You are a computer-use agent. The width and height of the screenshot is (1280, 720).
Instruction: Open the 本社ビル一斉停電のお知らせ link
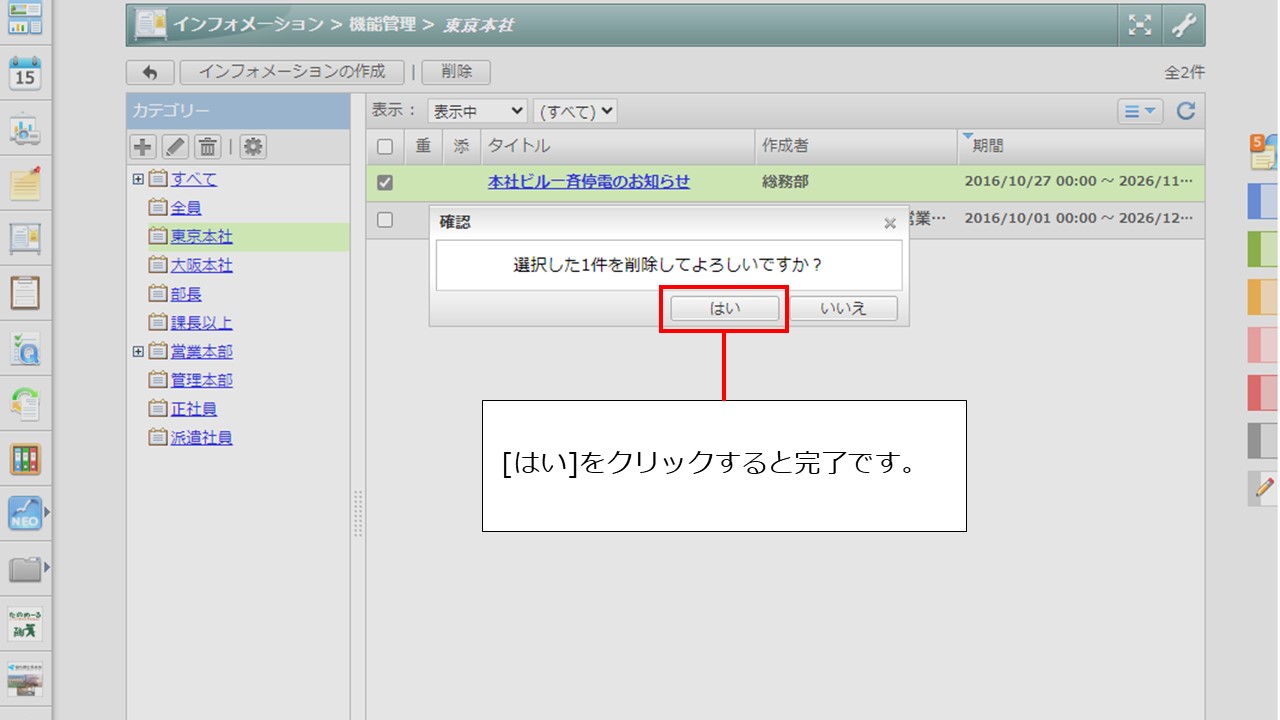589,182
